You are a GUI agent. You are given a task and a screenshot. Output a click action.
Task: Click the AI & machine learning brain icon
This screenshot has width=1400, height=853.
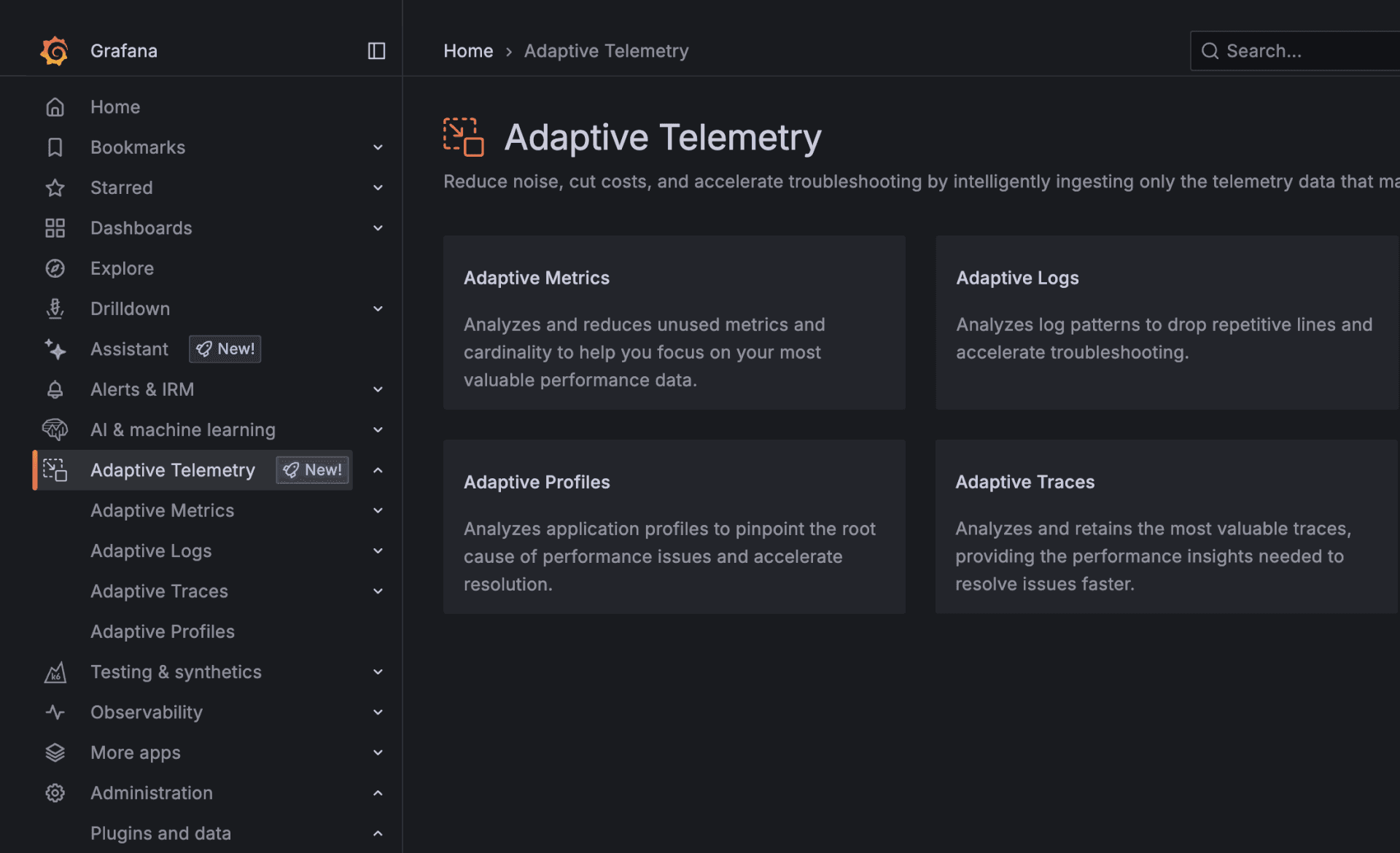click(x=55, y=430)
